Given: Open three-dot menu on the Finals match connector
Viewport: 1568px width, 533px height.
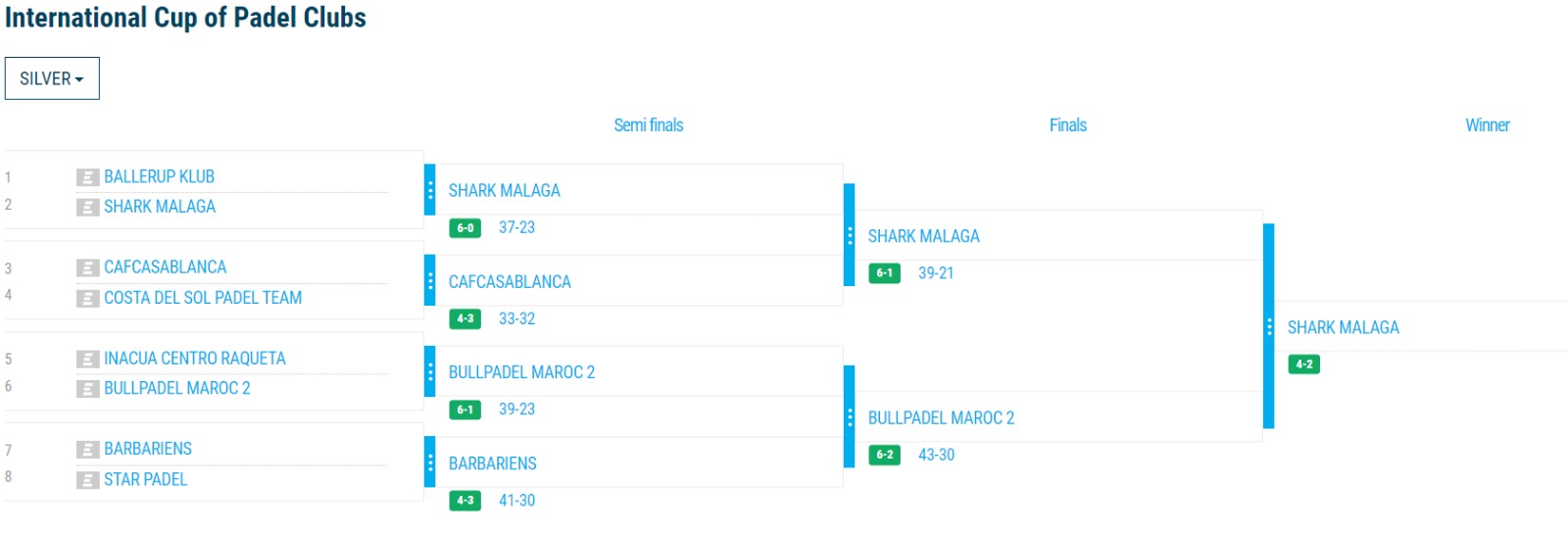Looking at the screenshot, I should 1269,326.
